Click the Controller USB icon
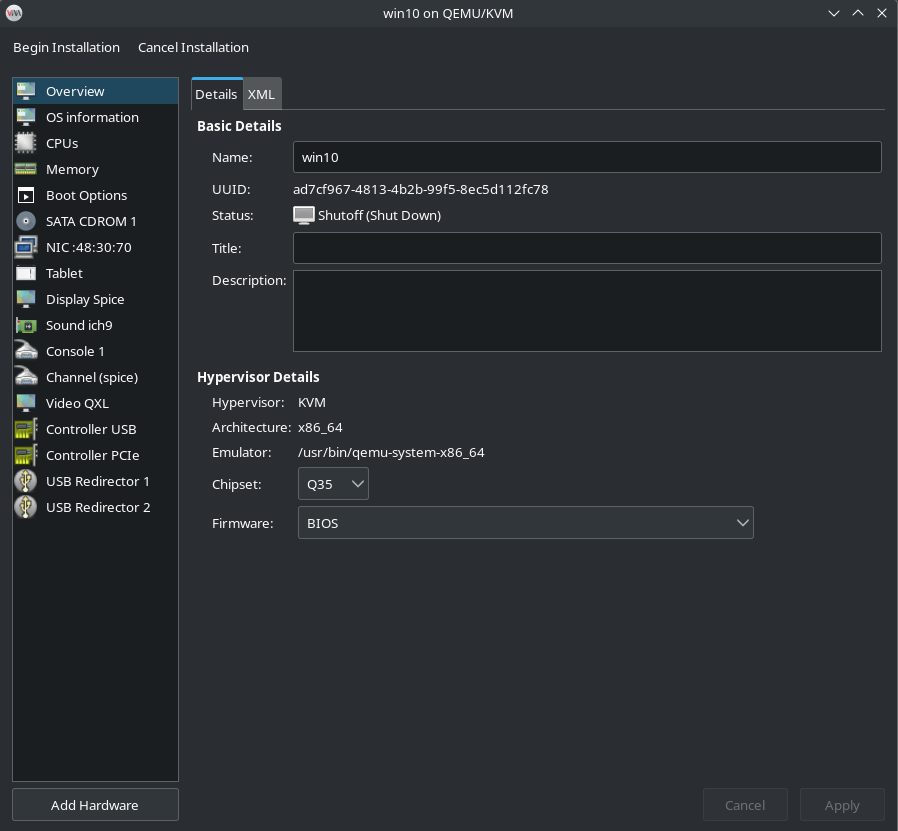Image resolution: width=898 pixels, height=831 pixels. 26,429
